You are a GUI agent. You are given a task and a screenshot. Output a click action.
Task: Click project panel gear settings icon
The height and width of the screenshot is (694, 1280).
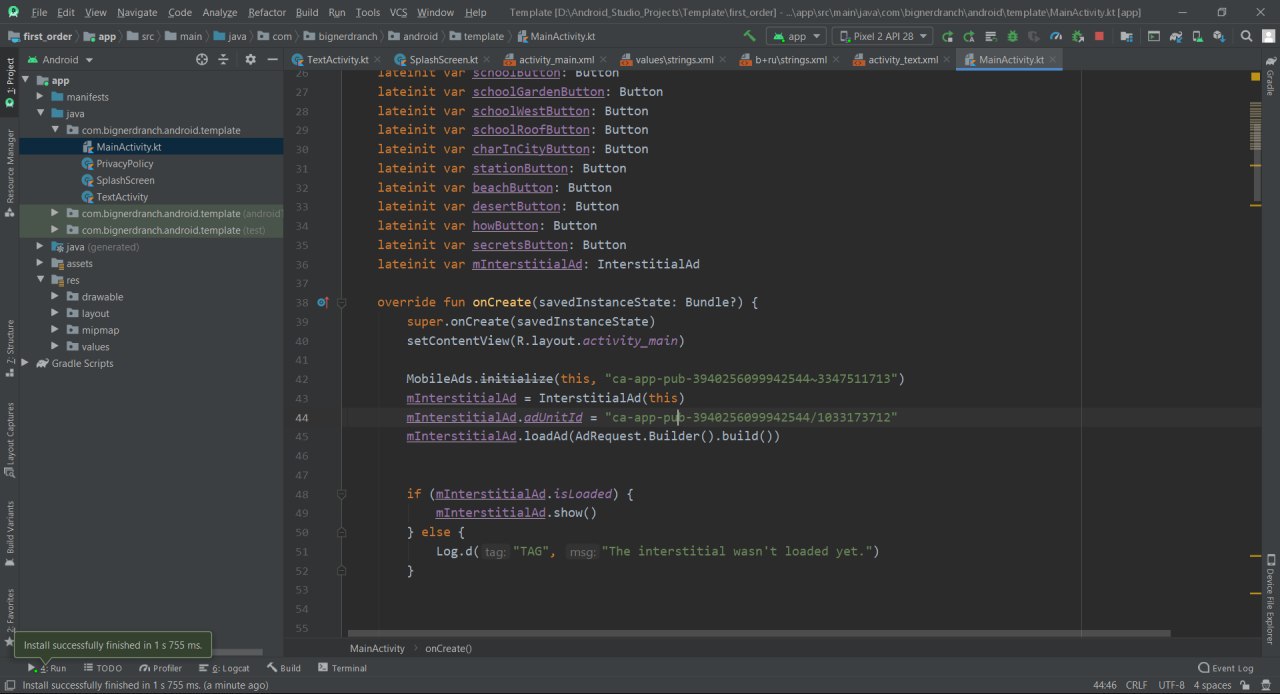(250, 60)
